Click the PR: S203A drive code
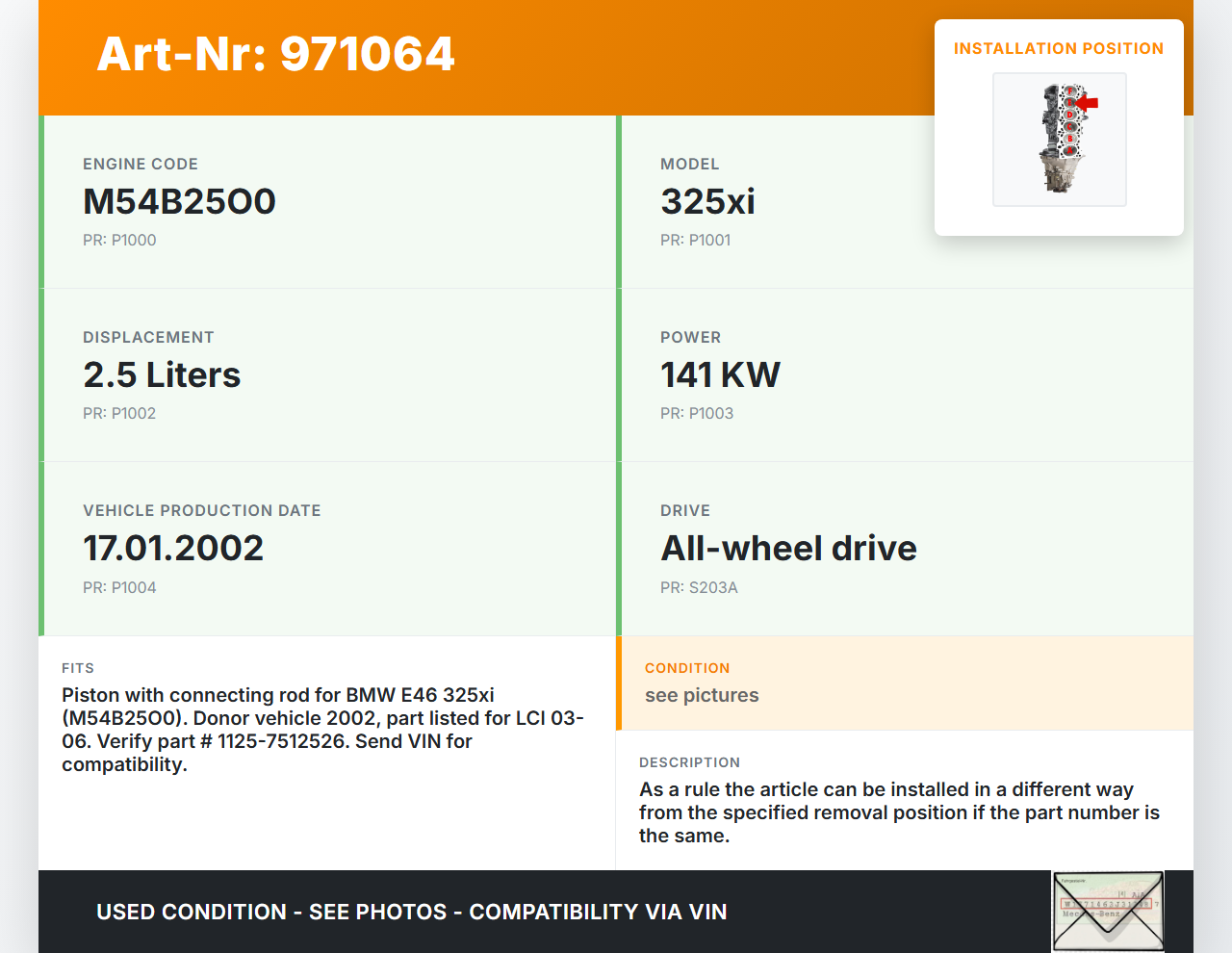 tap(699, 587)
